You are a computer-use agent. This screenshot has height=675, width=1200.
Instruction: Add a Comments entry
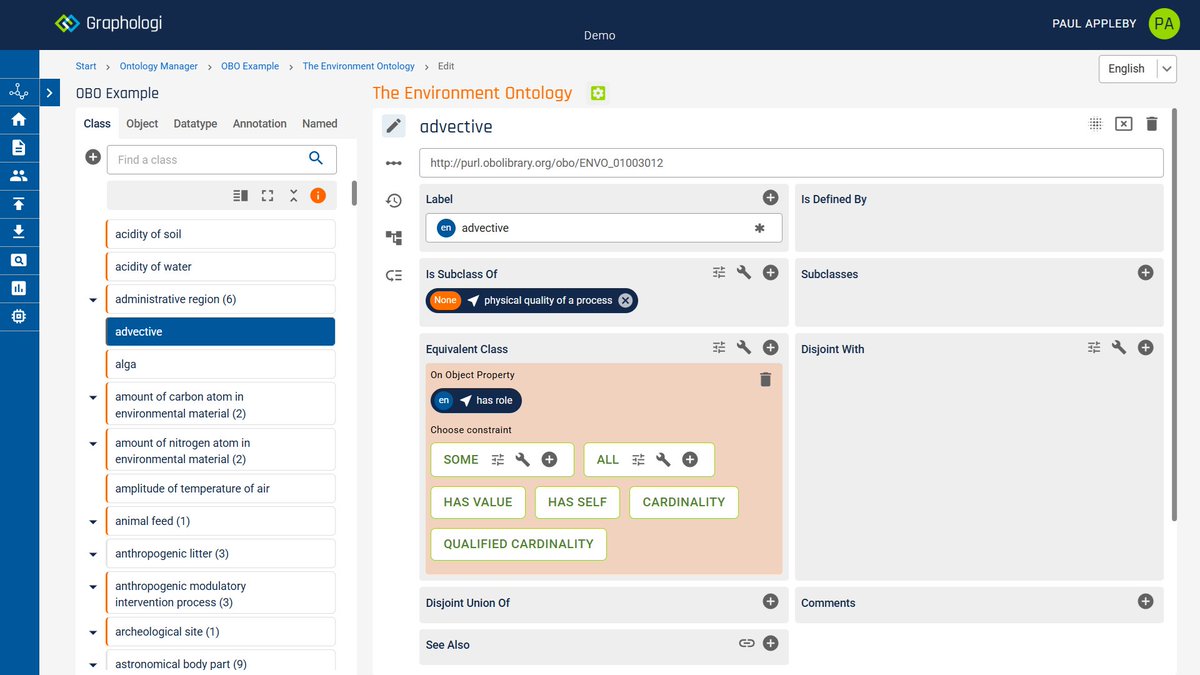point(1146,601)
